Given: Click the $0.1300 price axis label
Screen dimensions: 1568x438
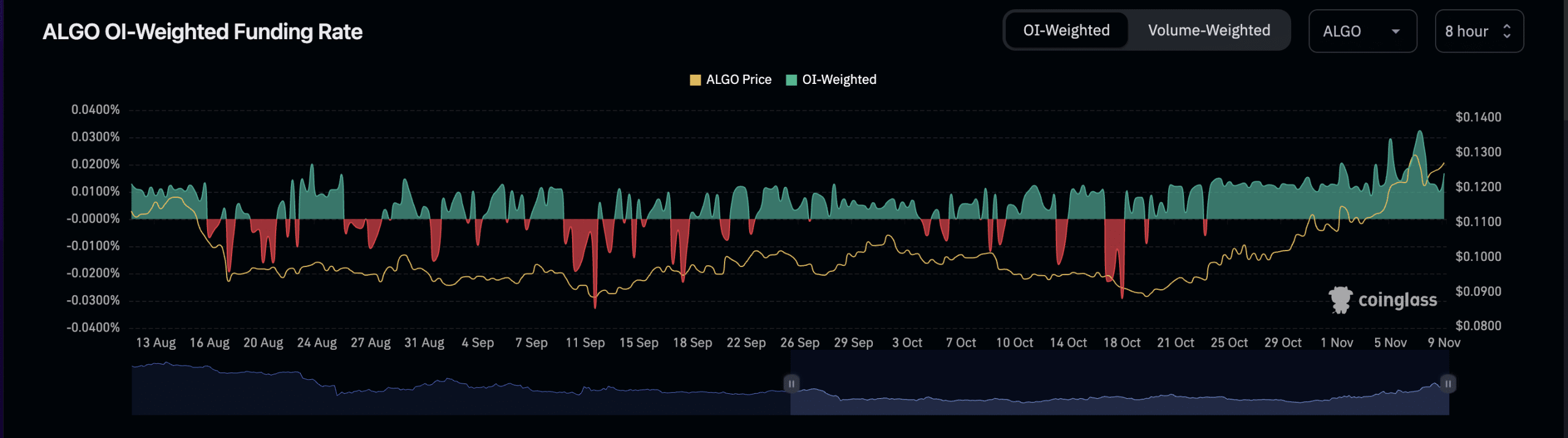Looking at the screenshot, I should tap(1479, 152).
